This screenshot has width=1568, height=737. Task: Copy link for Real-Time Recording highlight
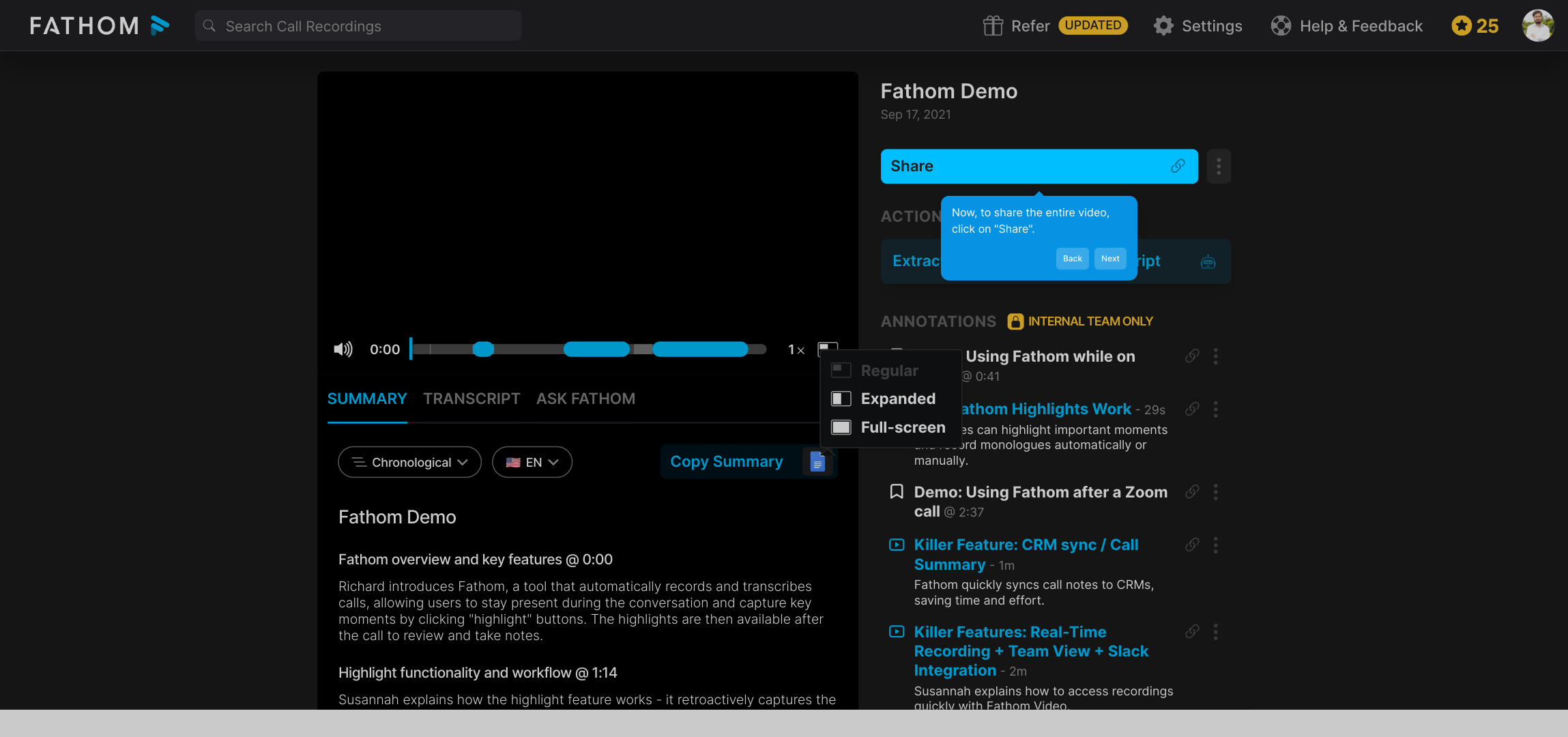point(1192,632)
